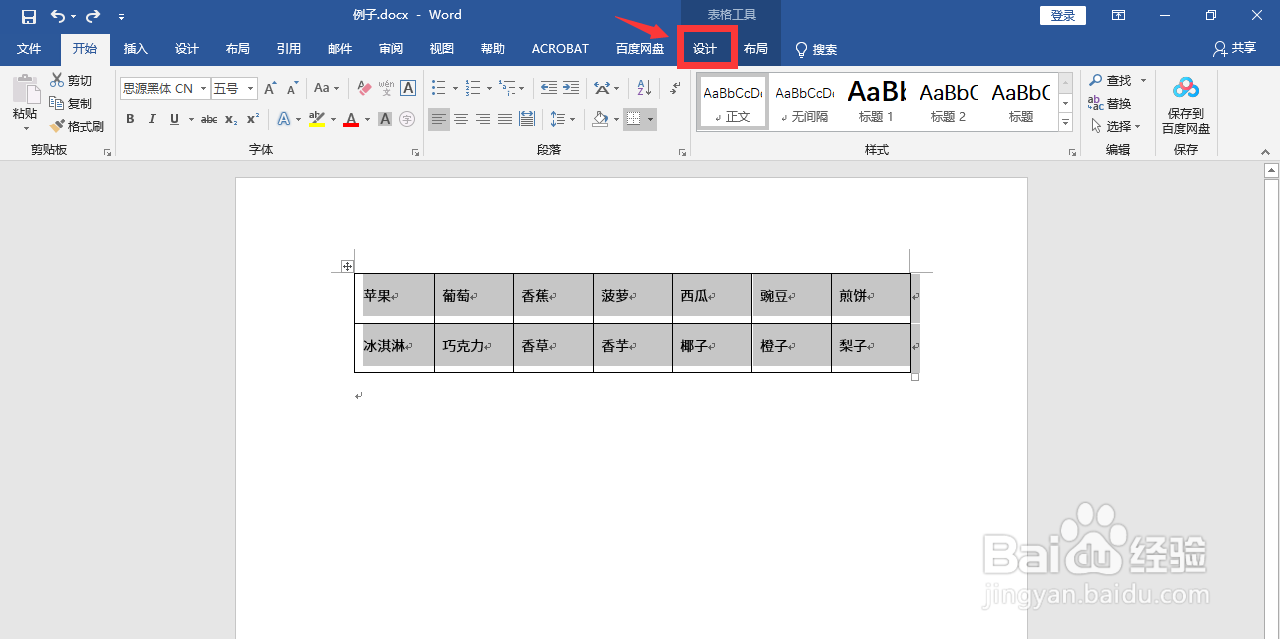1280x639 pixels.
Task: Open the 表格工具 设计 tab
Action: pyautogui.click(x=707, y=48)
